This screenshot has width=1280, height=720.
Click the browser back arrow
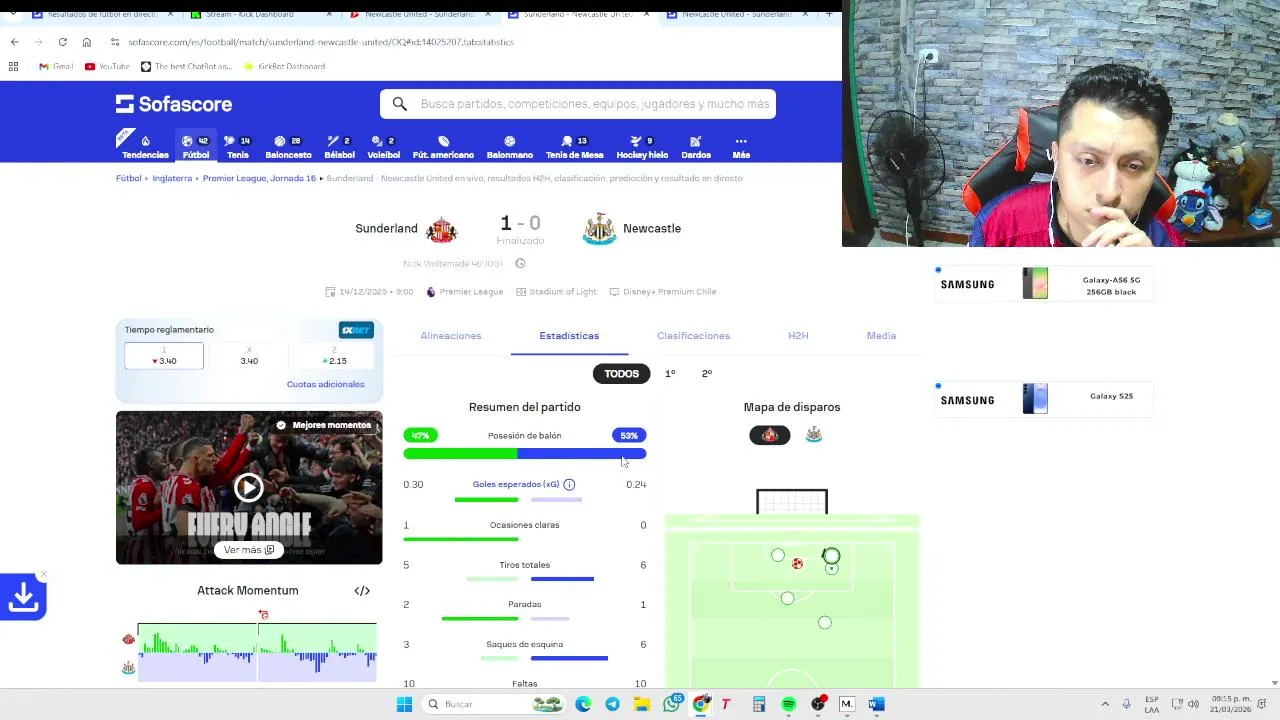pos(14,42)
